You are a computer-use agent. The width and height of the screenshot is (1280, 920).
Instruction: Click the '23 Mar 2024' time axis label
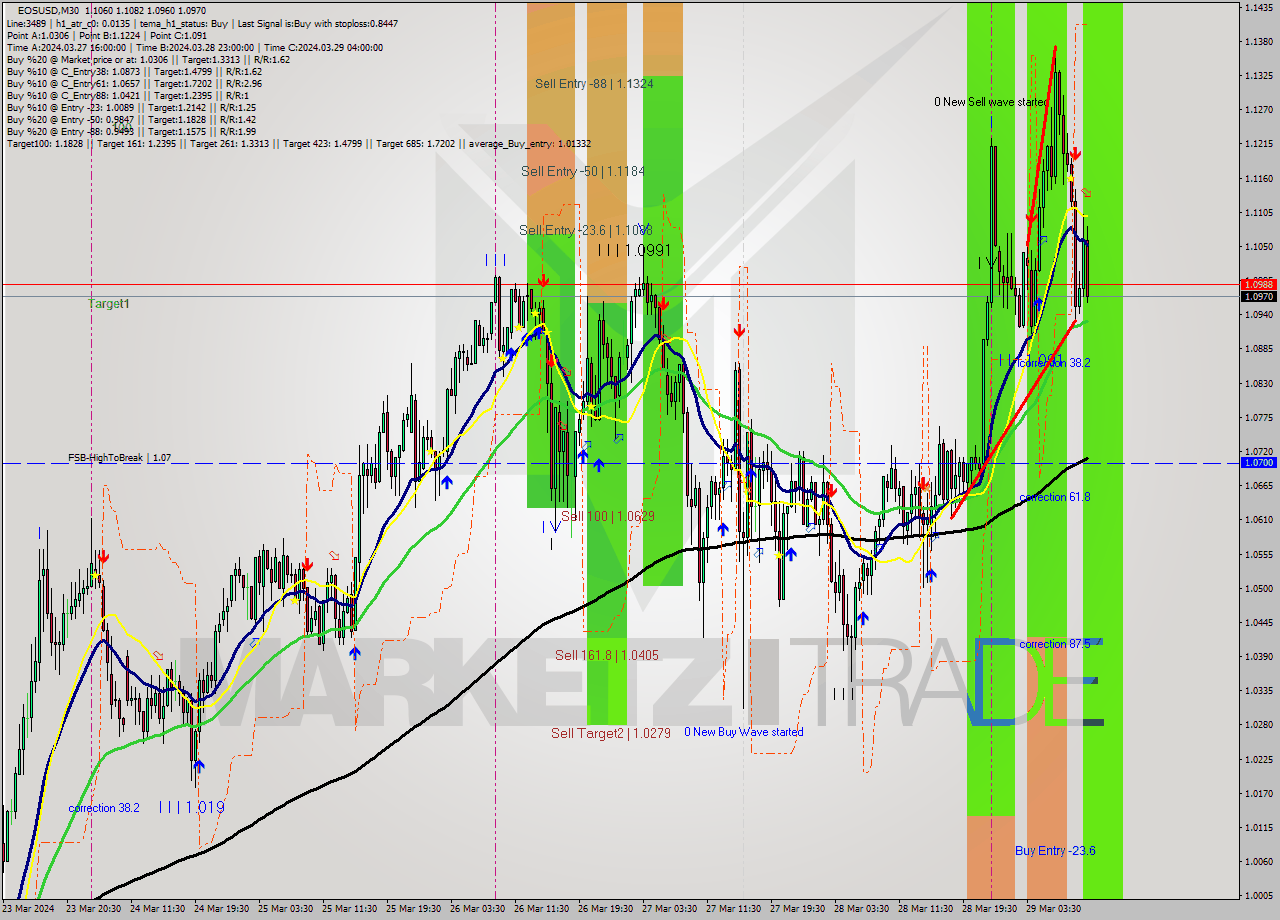(29, 909)
